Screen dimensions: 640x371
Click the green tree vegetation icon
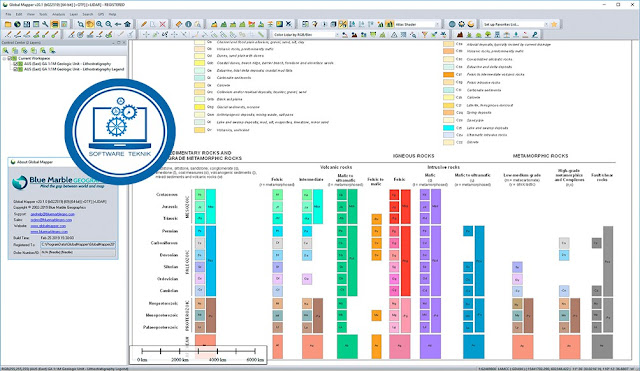[488, 34]
